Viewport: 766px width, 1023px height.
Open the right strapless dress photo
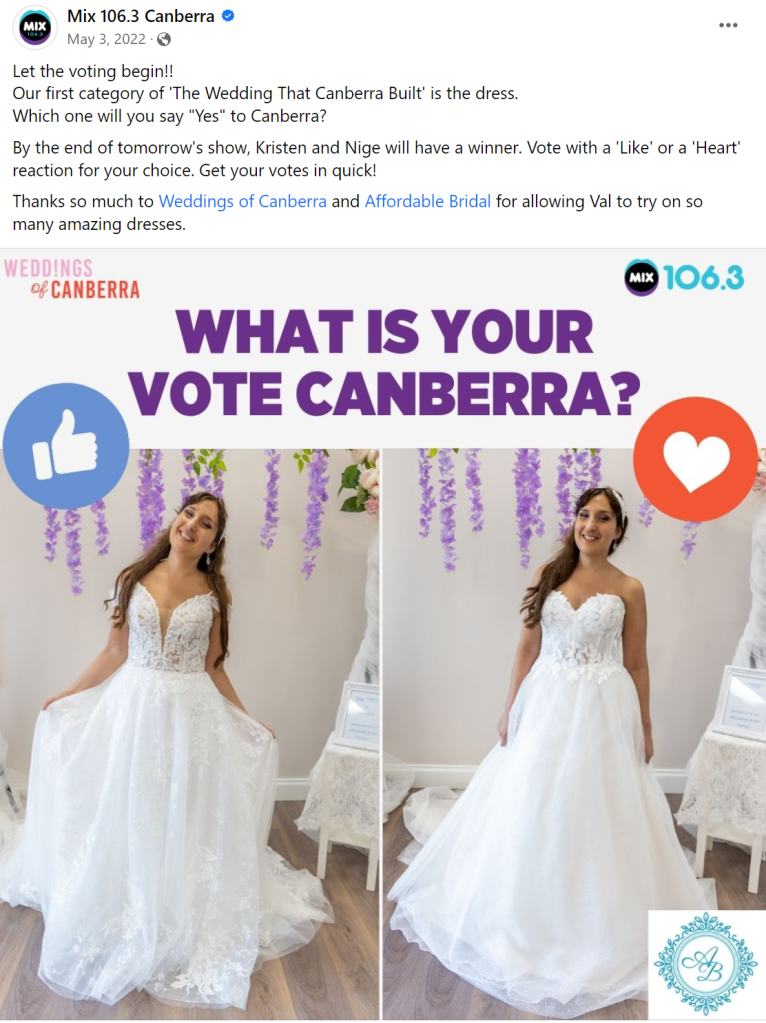[574, 733]
